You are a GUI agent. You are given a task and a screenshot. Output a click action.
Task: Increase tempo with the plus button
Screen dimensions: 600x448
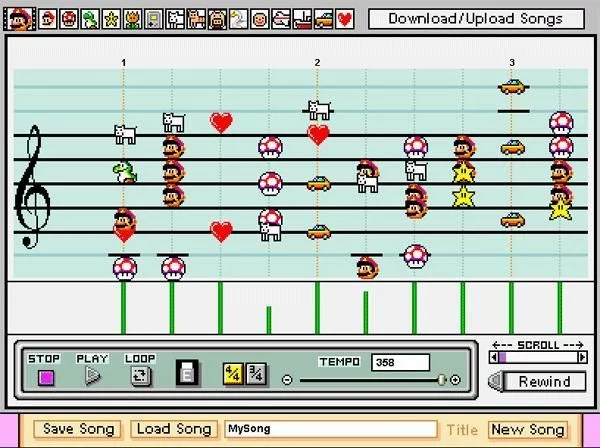(x=455, y=380)
